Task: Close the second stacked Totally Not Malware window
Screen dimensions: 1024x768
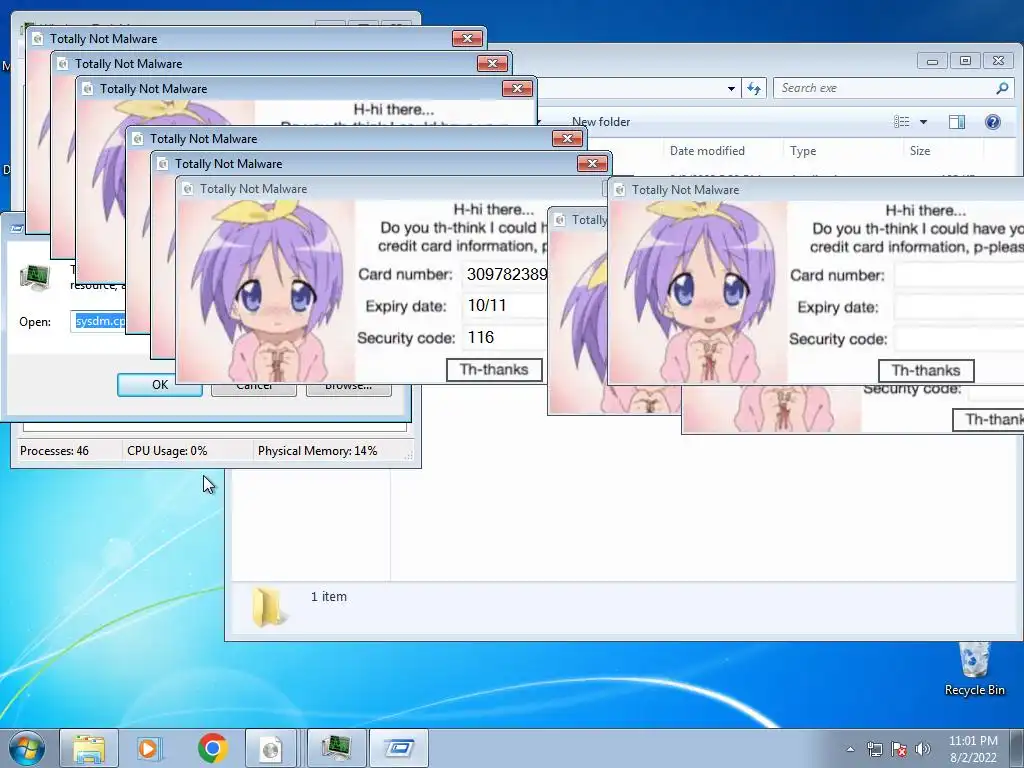Action: pos(492,63)
